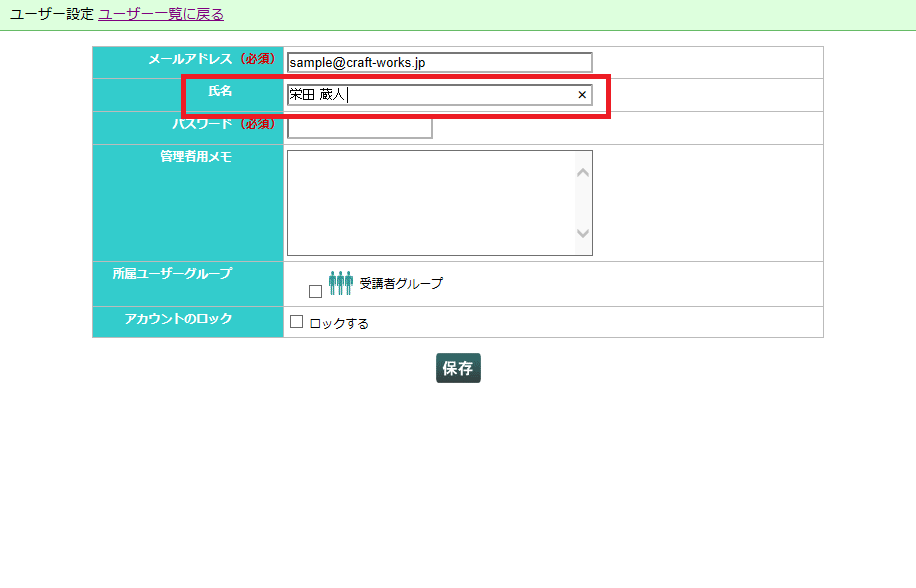Click memo textarea scroll up arrow
916x588 pixels.
click(x=583, y=173)
